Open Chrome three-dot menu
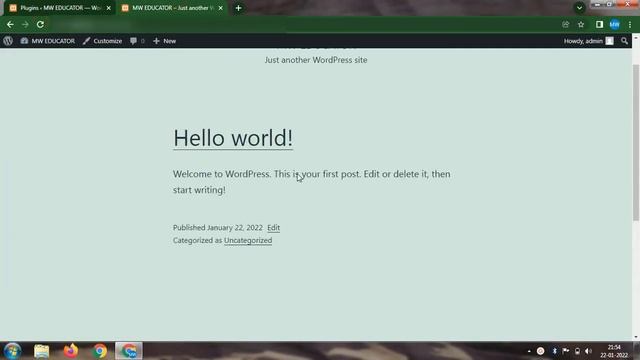Image resolution: width=640 pixels, height=360 pixels. [630, 24]
